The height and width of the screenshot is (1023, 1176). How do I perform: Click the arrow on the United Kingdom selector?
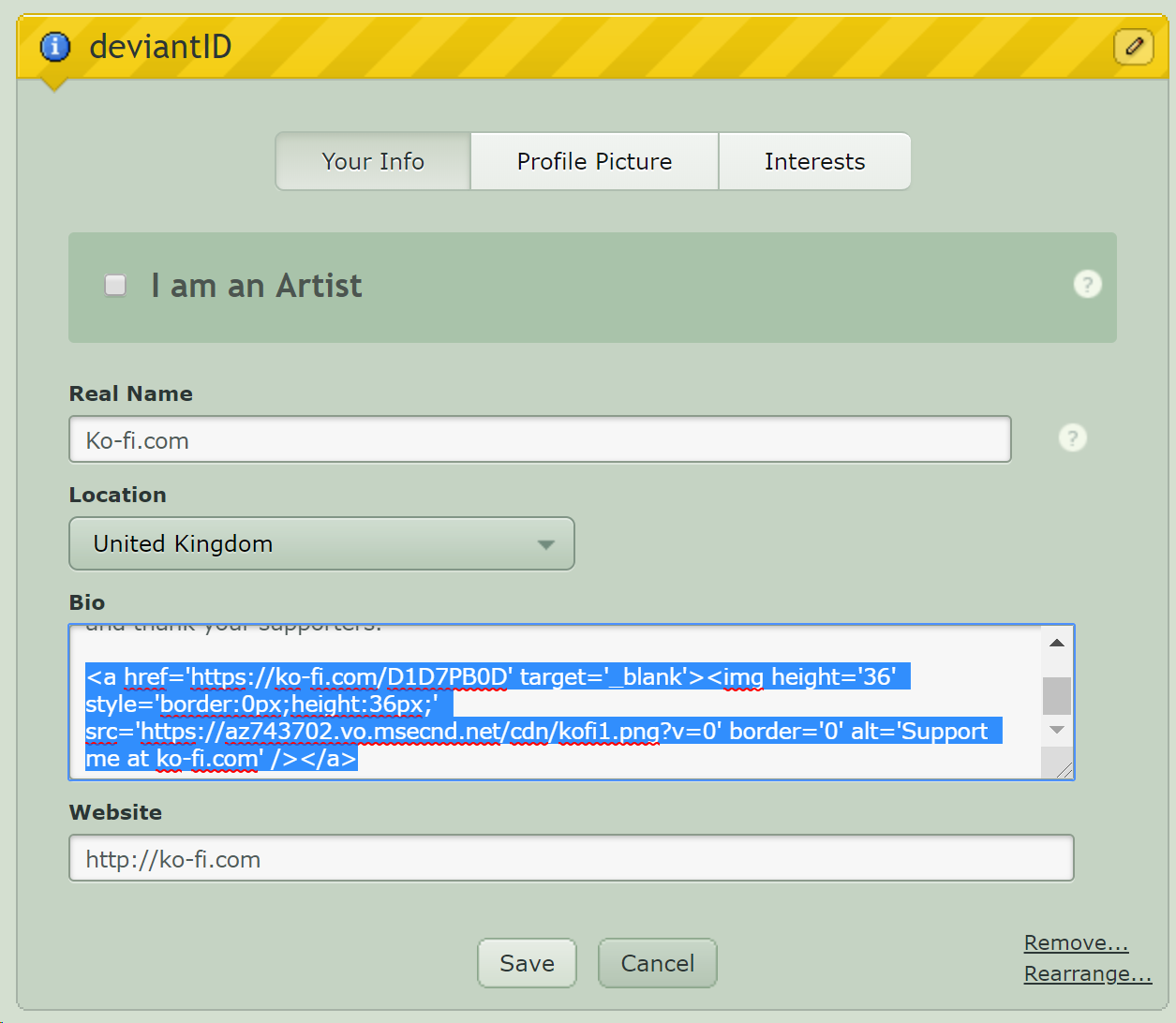546,543
